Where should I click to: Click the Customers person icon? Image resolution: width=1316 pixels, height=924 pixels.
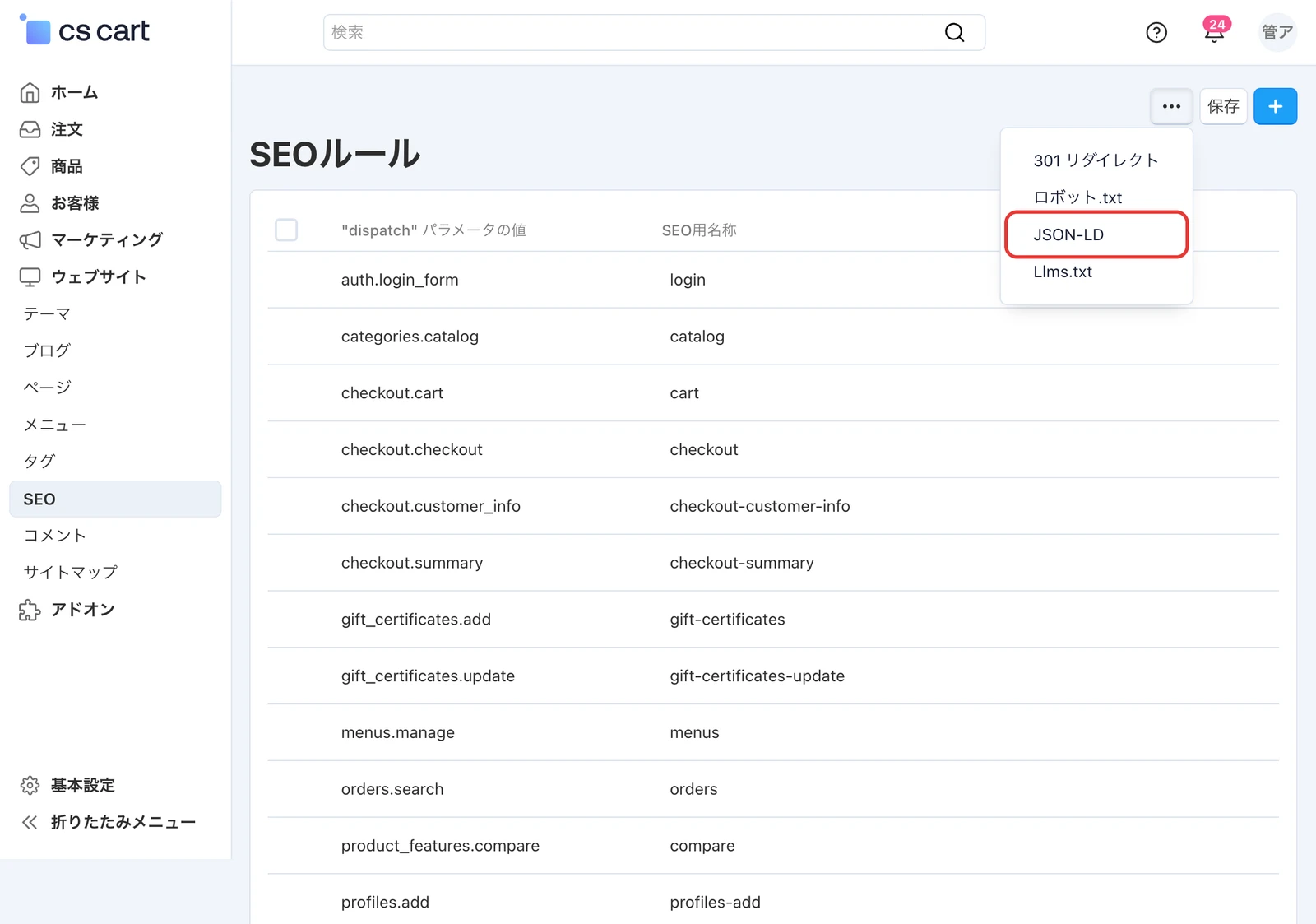[30, 203]
